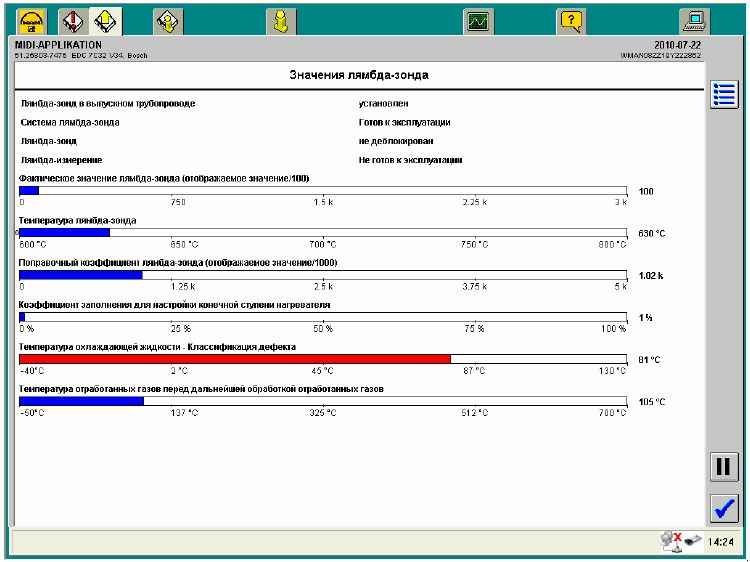
Task: Open the green graph monitor icon
Action: (x=478, y=19)
